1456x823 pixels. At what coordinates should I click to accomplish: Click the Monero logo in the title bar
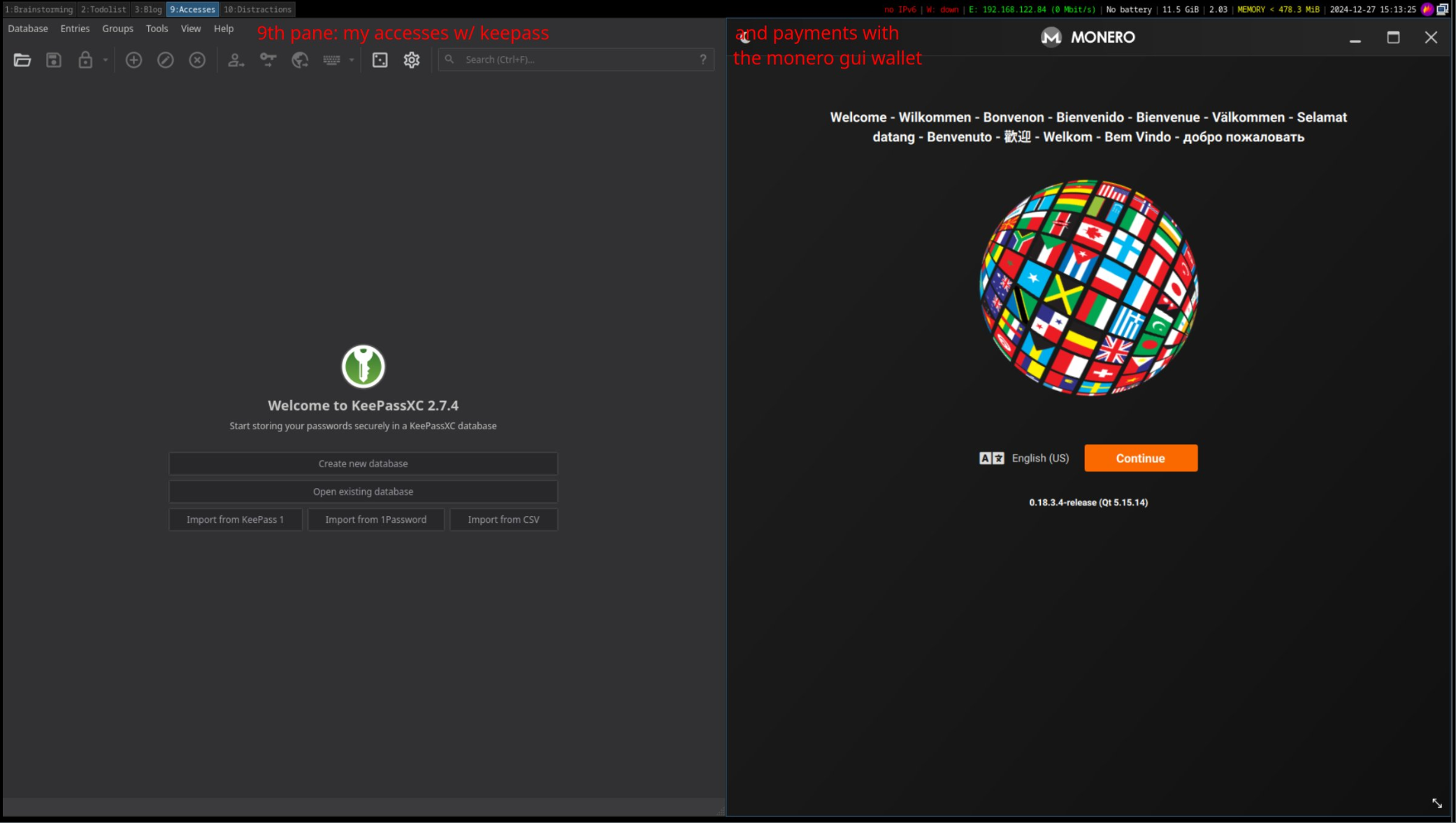tap(1051, 37)
